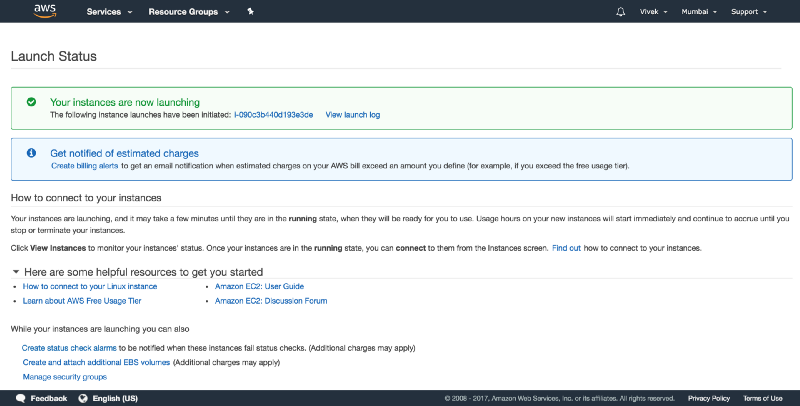Follow the Find out link
800x406 pixels.
point(566,248)
